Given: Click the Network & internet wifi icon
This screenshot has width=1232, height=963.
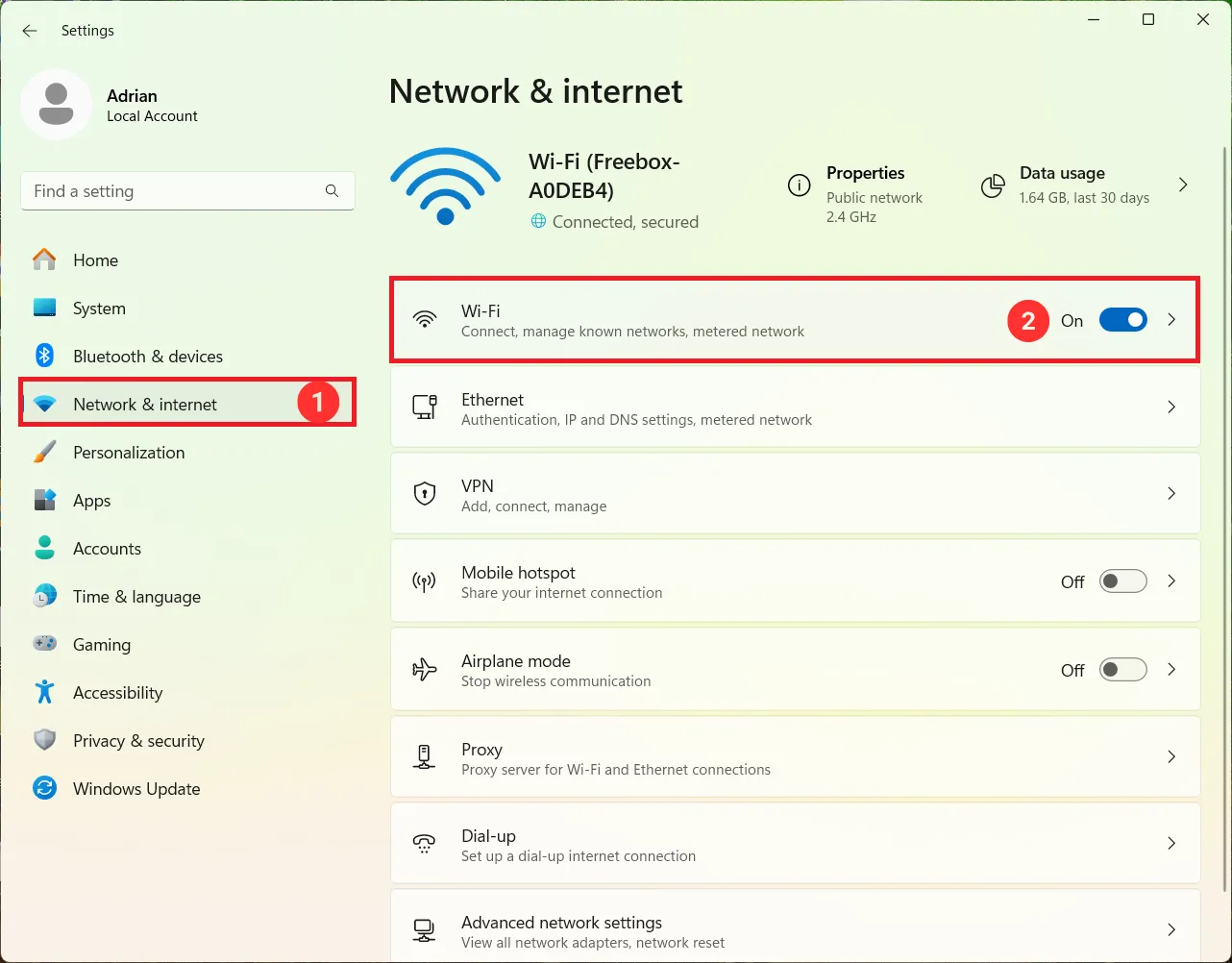Looking at the screenshot, I should click(x=44, y=405).
